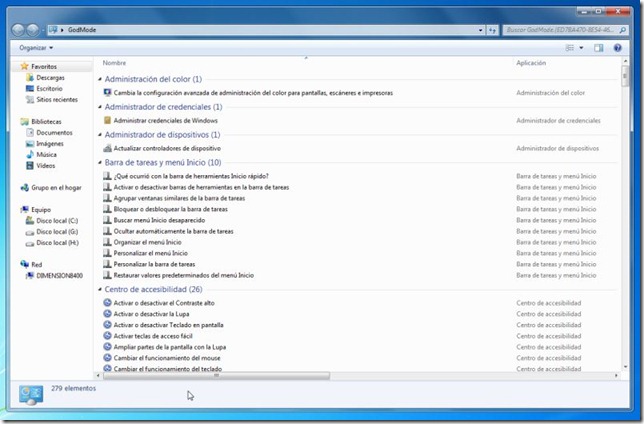Select Agrupar ventanas similares de la barra

(179, 198)
